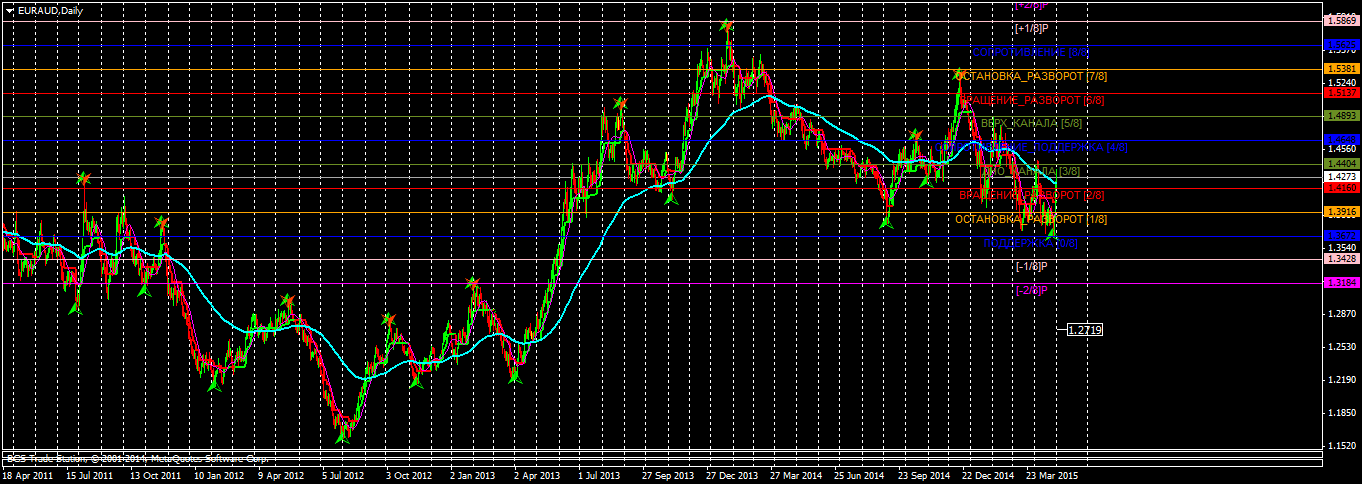
Task: Click the small triangle icon beside EURAUD,Daily
Action: pos(9,10)
